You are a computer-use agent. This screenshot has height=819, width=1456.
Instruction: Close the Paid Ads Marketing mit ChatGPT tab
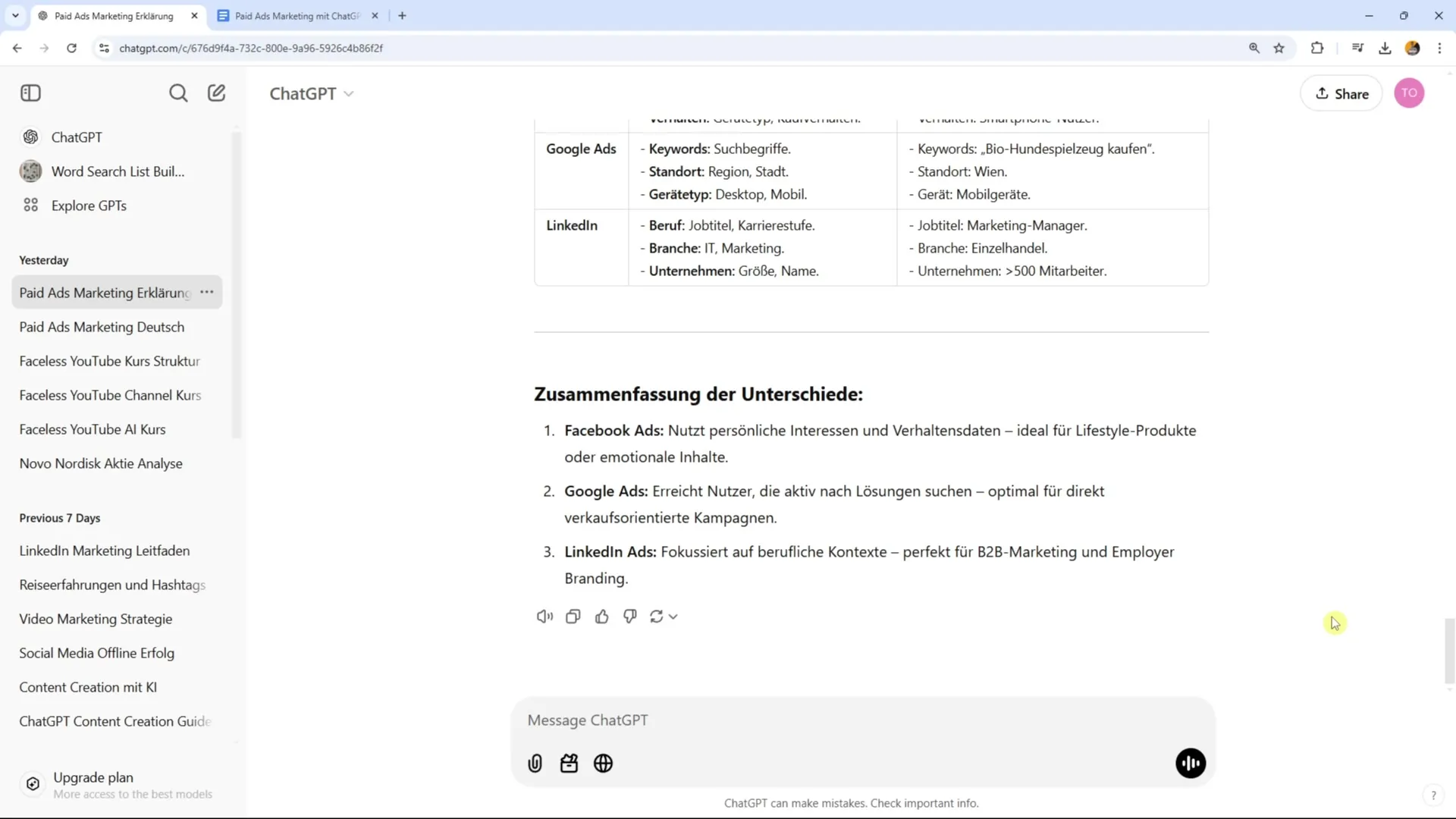coord(375,16)
